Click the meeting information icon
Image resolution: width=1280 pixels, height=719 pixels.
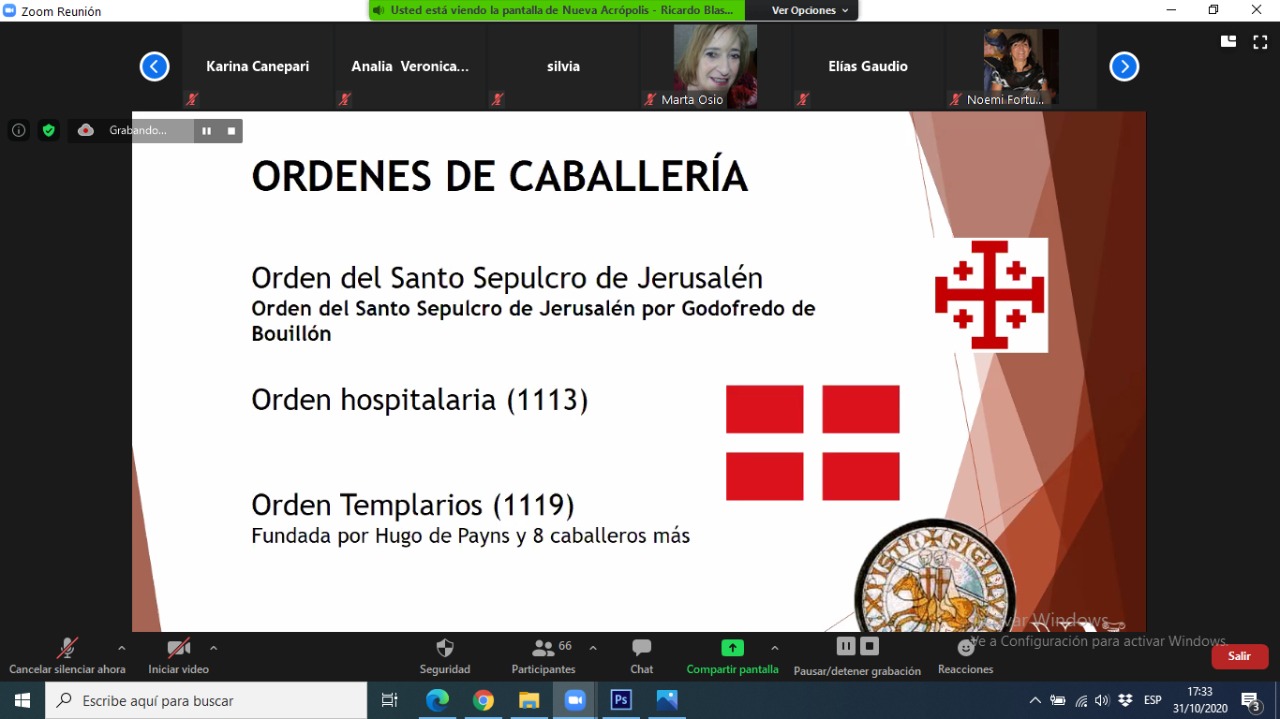[18, 130]
